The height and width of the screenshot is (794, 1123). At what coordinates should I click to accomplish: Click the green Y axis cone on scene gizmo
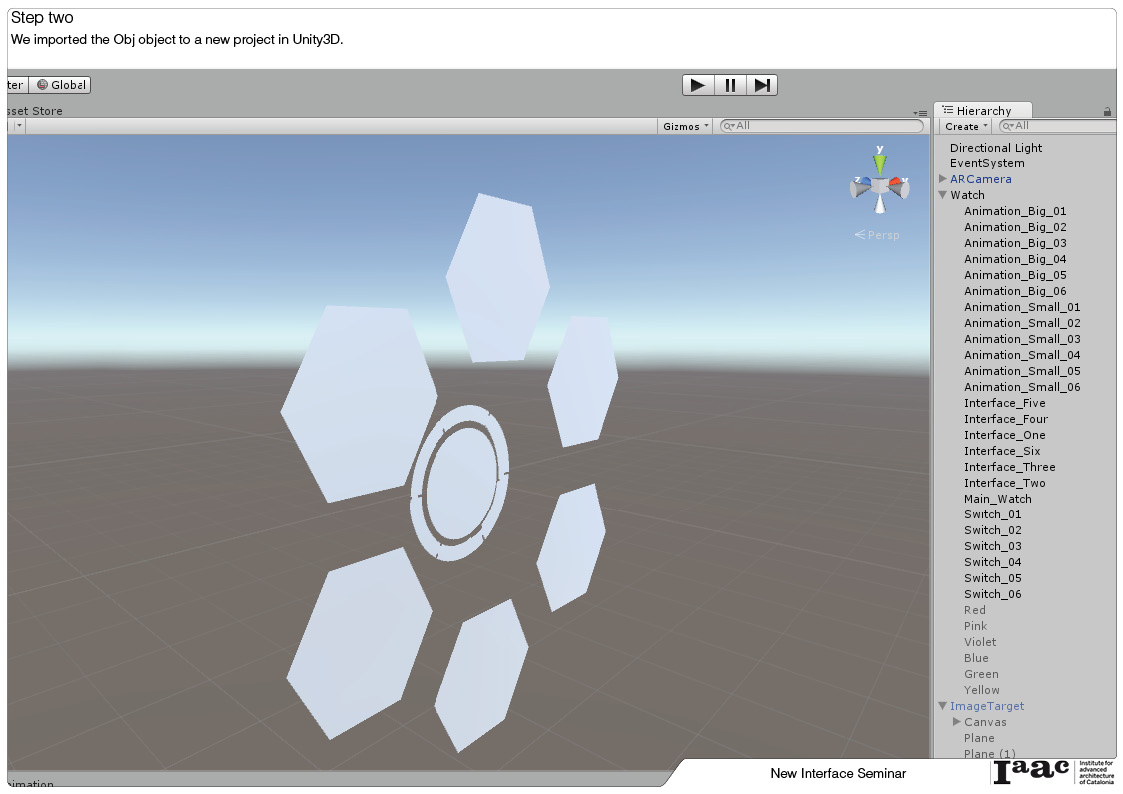pyautogui.click(x=878, y=163)
